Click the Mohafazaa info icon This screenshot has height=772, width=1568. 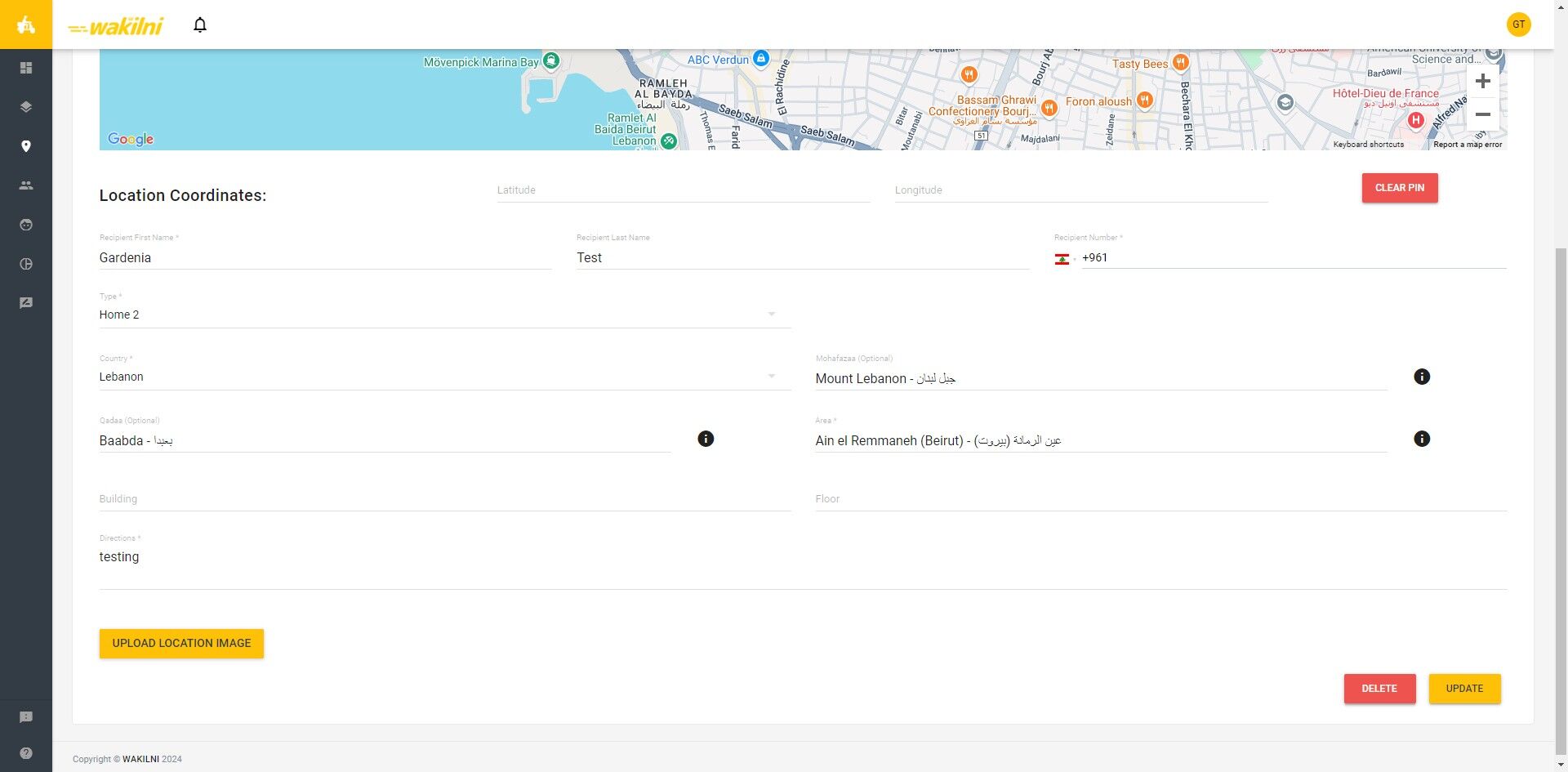click(x=1422, y=377)
